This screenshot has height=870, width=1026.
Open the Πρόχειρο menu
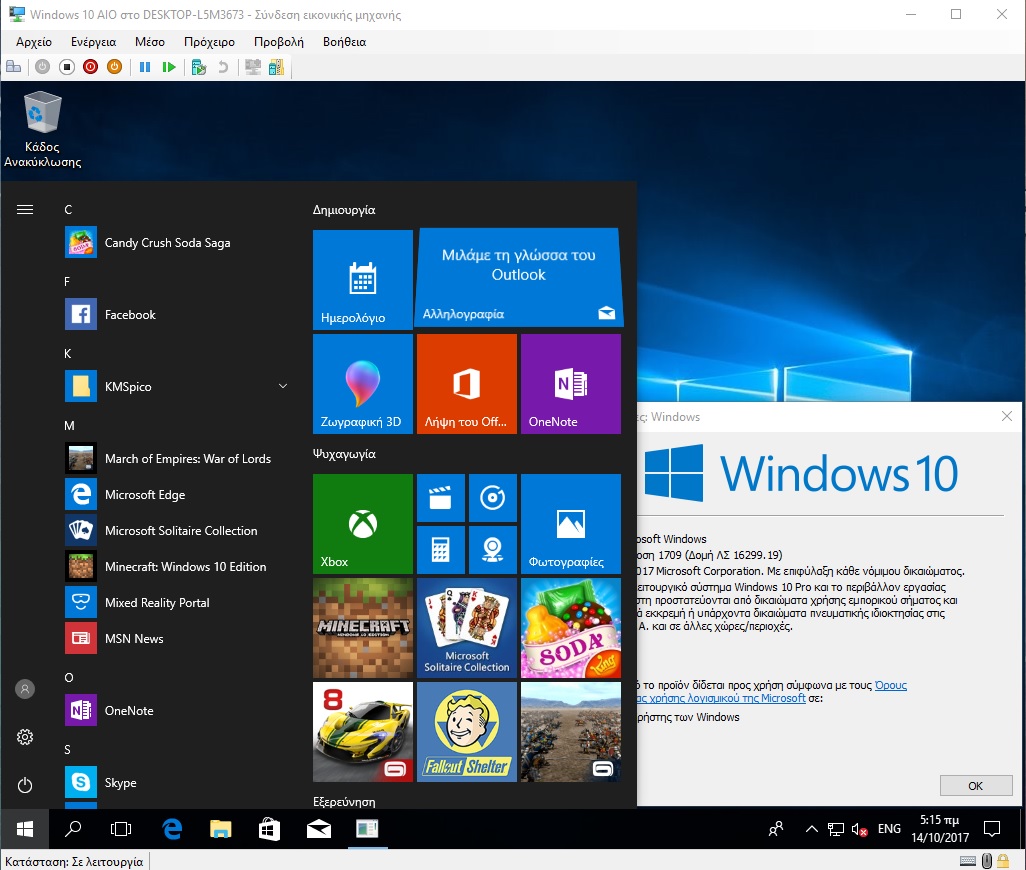click(x=209, y=42)
